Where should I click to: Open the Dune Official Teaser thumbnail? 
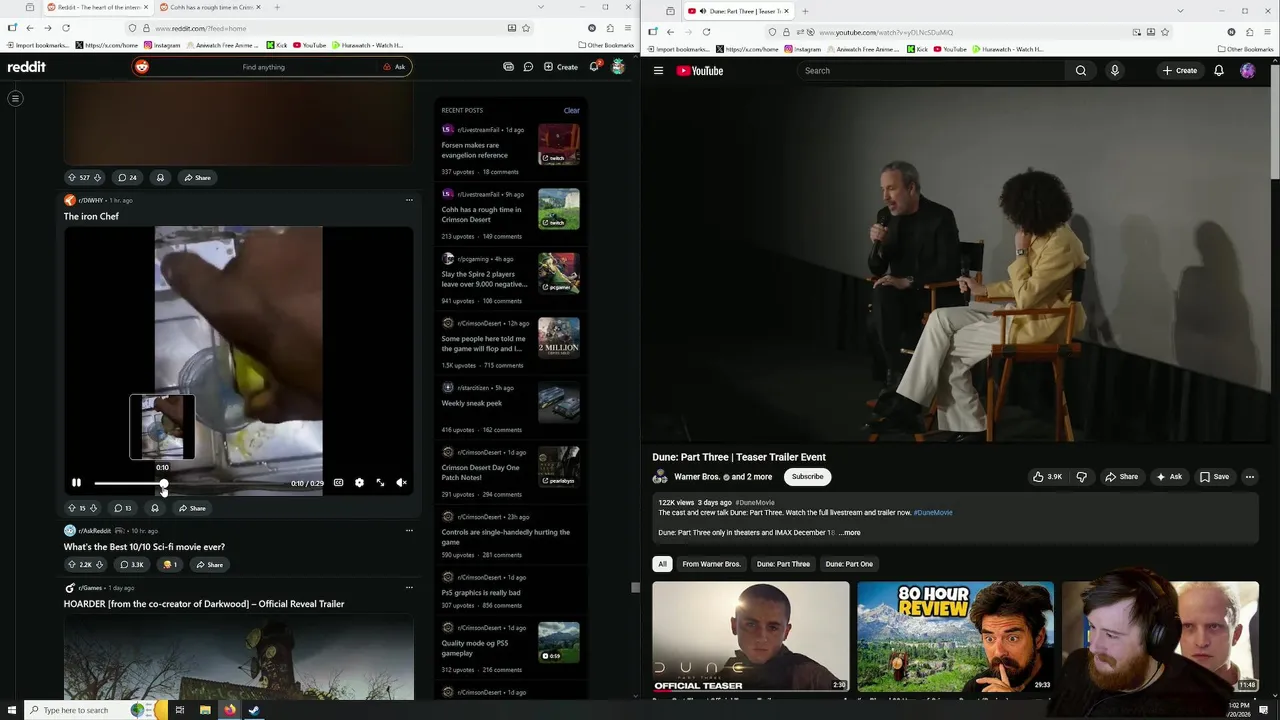click(751, 637)
